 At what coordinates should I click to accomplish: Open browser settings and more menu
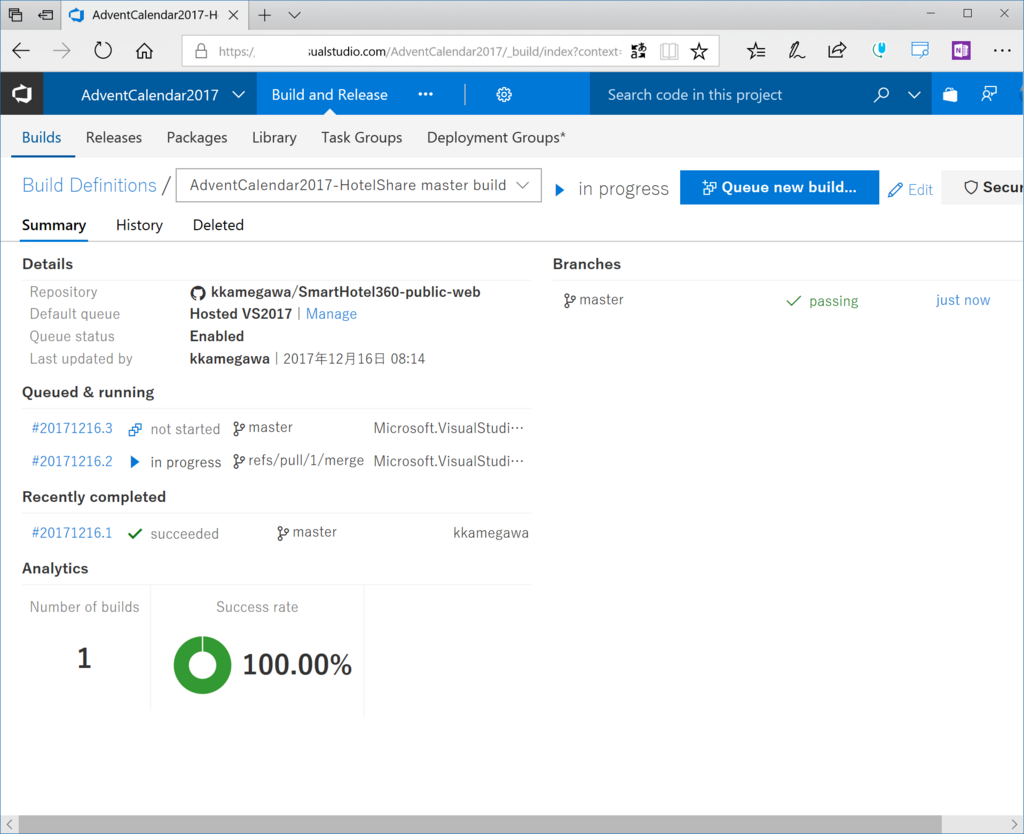point(1002,50)
